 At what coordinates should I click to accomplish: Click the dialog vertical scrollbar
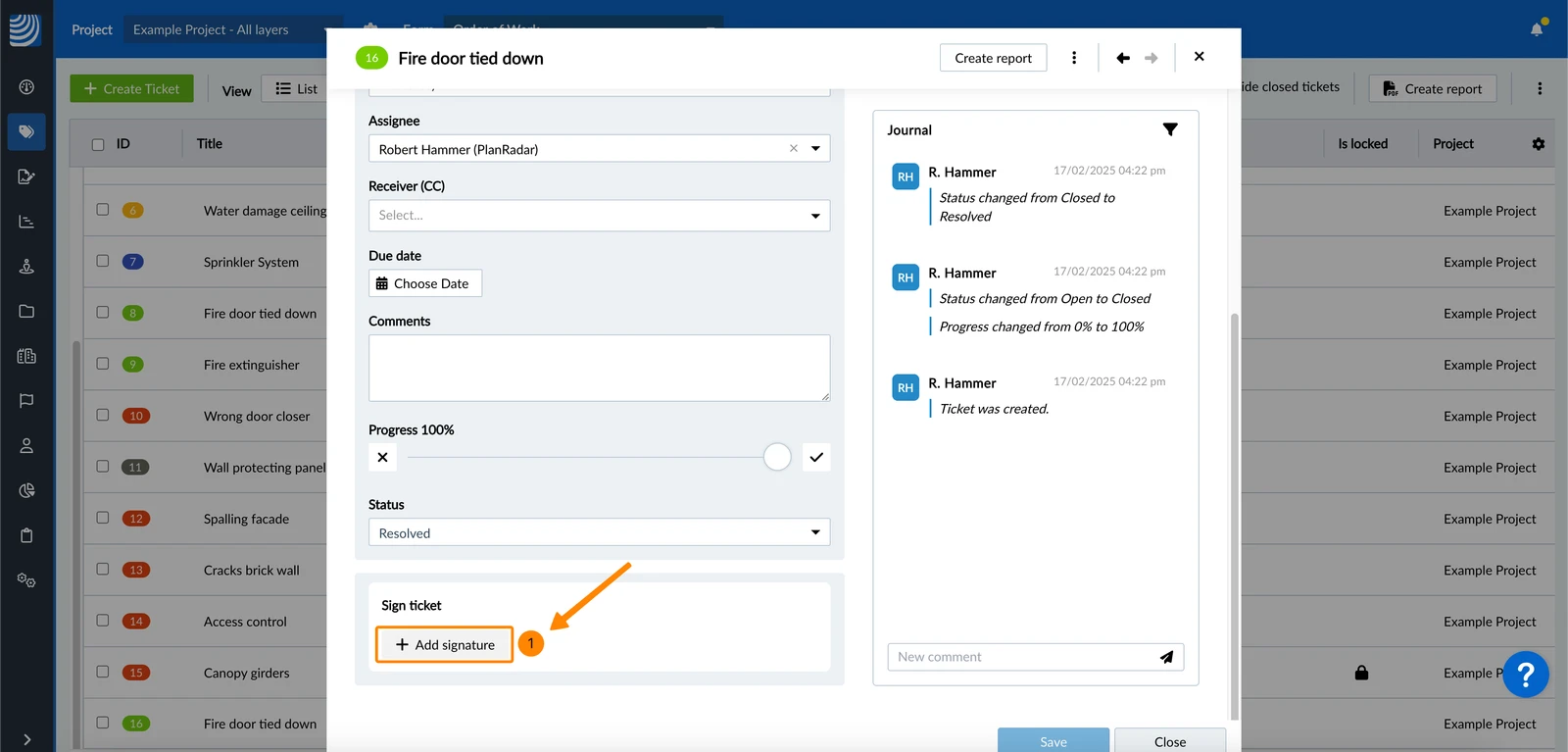point(1234,517)
